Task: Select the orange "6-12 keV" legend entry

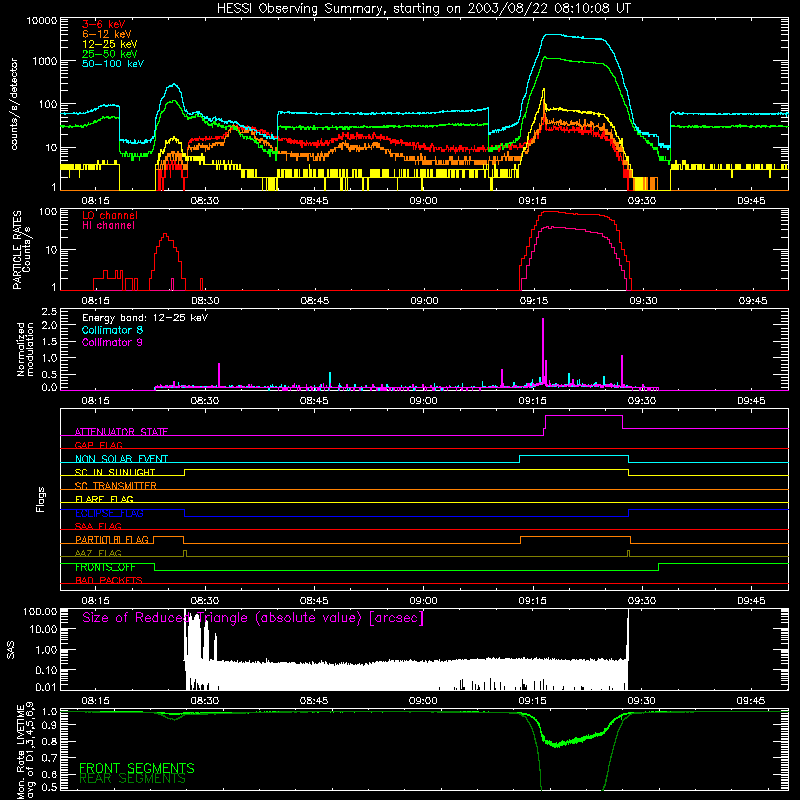Action: pyautogui.click(x=107, y=34)
